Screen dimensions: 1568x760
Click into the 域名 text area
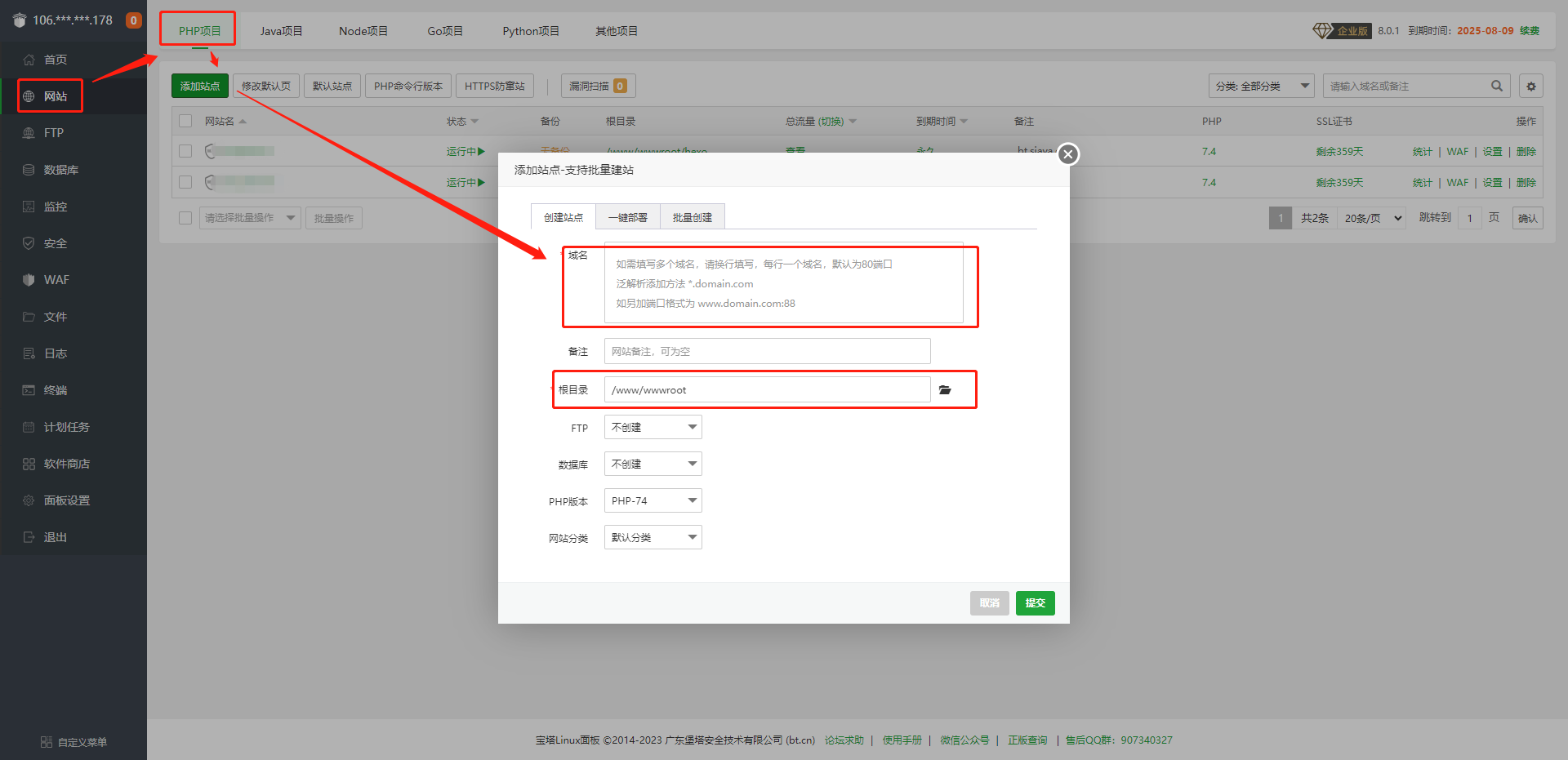784,283
